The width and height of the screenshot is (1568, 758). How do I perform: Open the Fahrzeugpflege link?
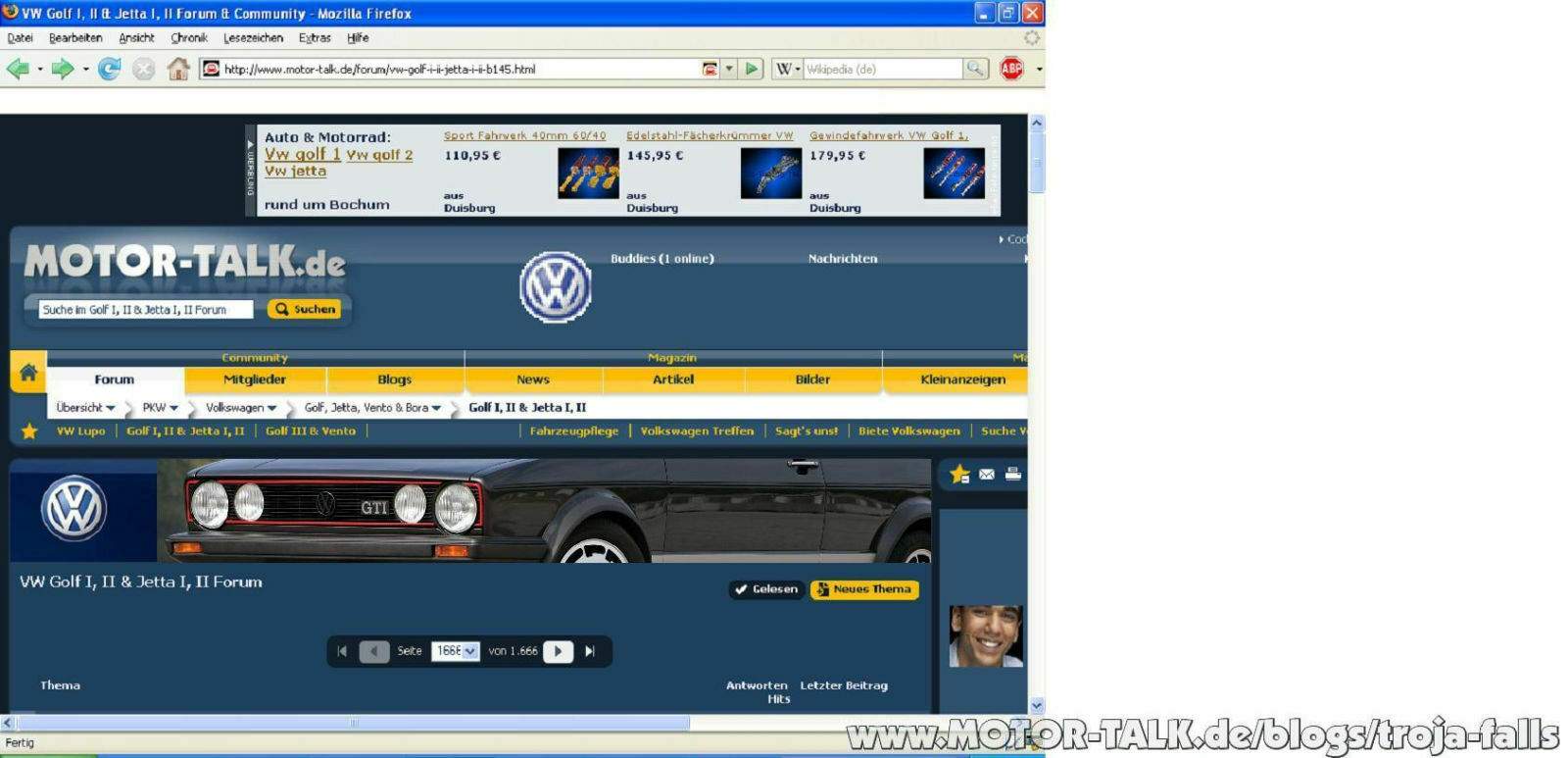pos(574,431)
